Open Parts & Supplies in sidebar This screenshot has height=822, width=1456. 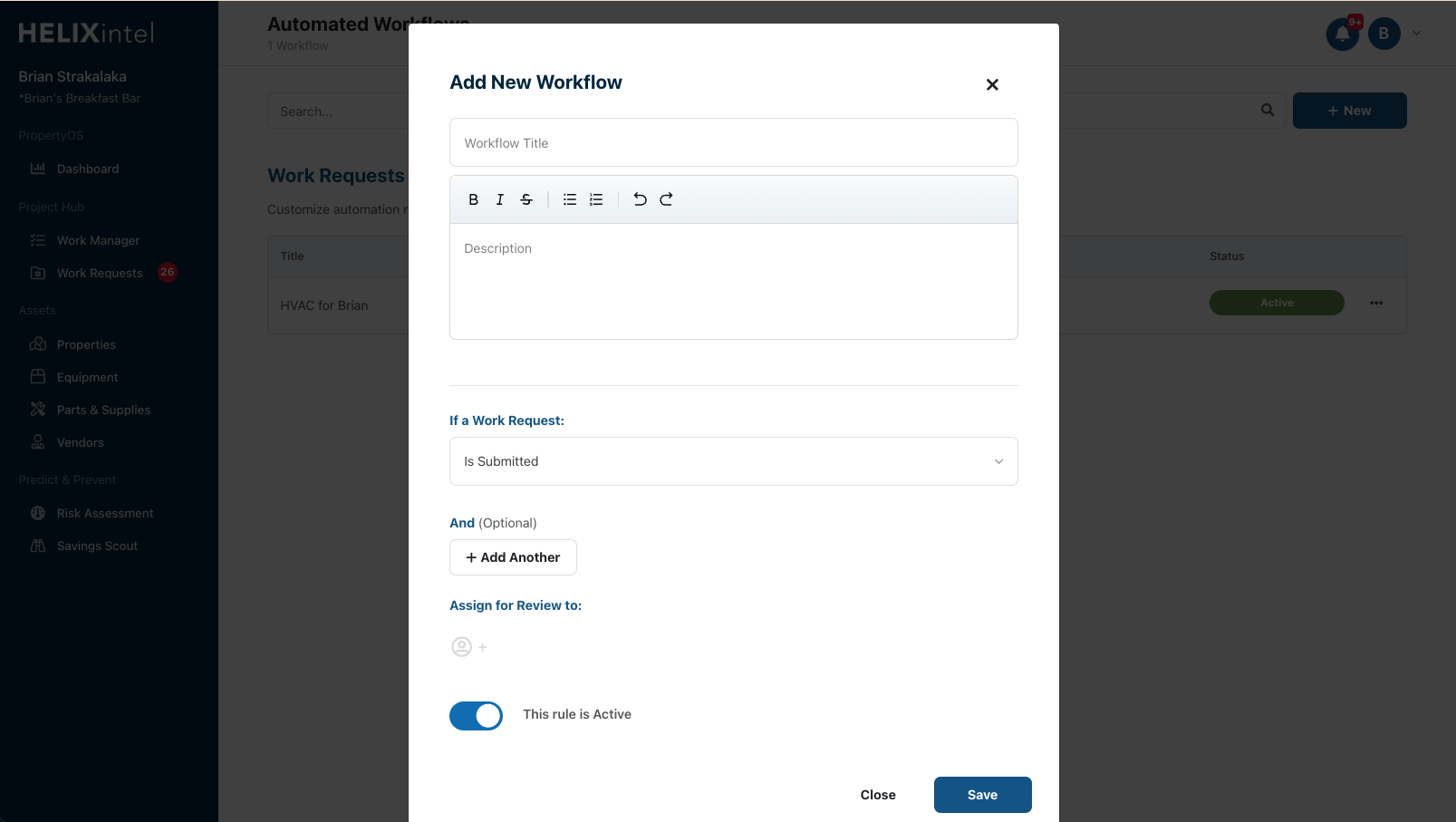tap(103, 410)
